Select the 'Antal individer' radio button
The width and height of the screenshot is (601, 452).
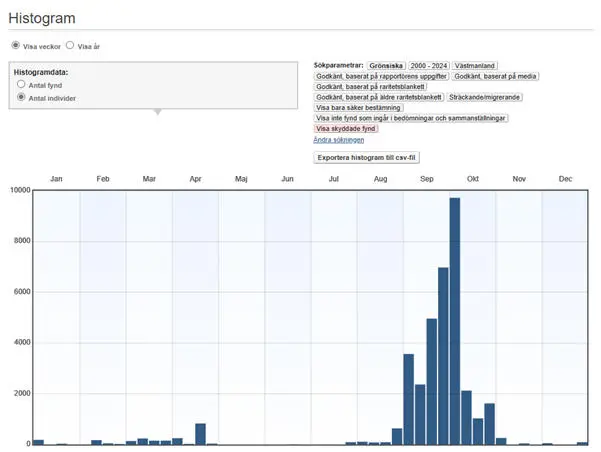coord(21,97)
